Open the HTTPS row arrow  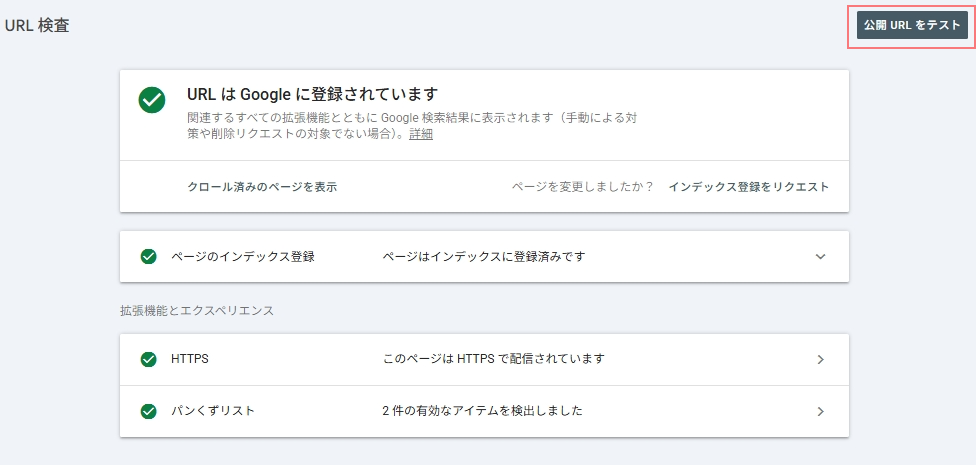coord(820,359)
